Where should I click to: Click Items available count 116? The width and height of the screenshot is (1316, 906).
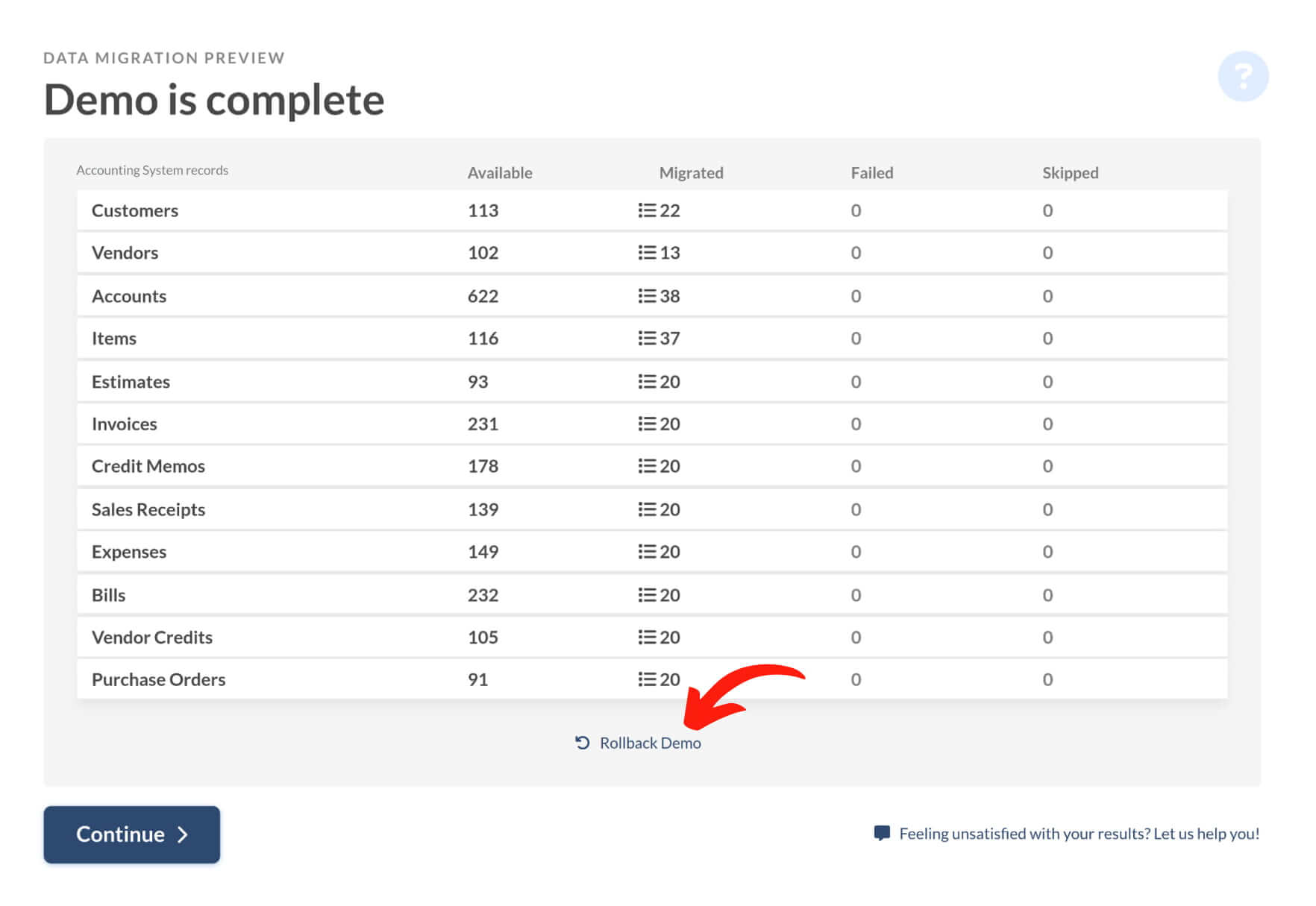[x=483, y=339]
